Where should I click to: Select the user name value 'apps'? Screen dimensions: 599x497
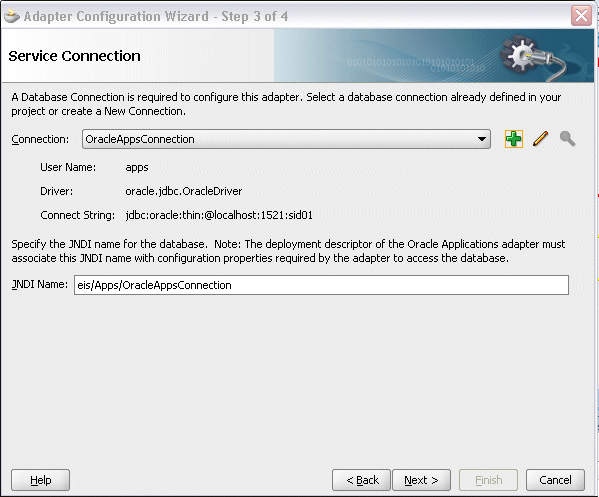pyautogui.click(x=137, y=168)
